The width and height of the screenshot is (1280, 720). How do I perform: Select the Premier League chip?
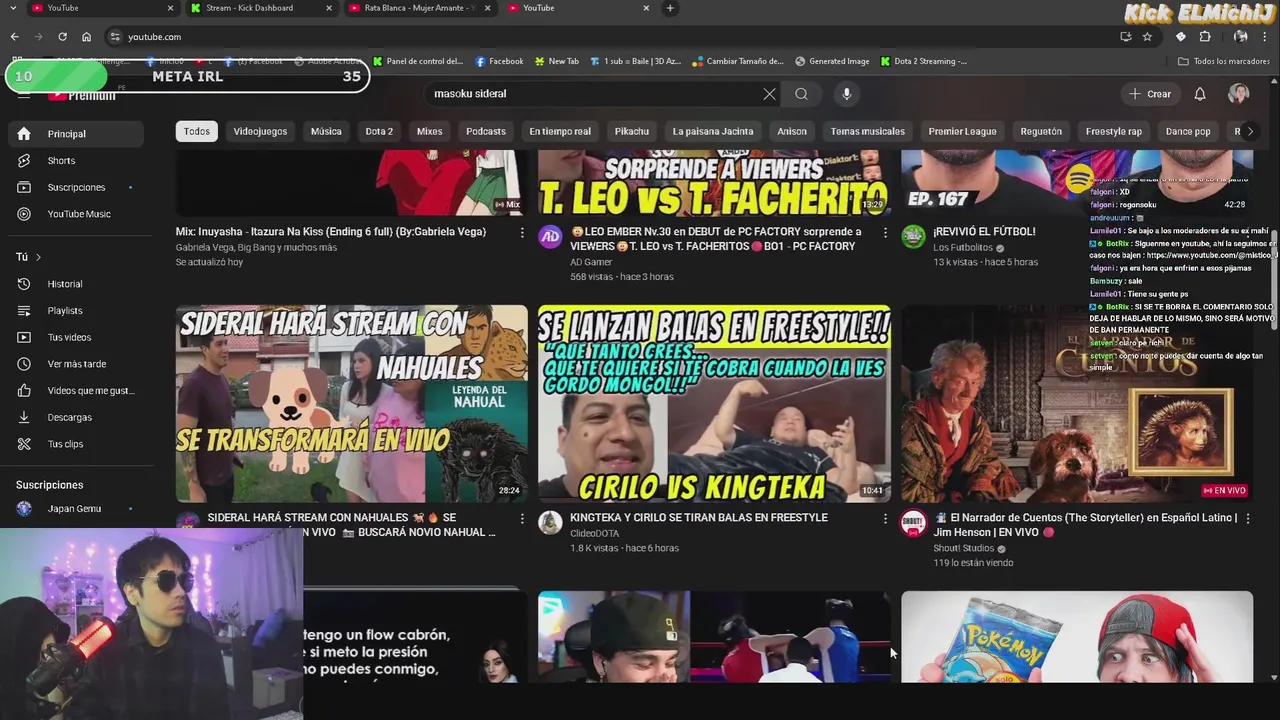pos(962,131)
